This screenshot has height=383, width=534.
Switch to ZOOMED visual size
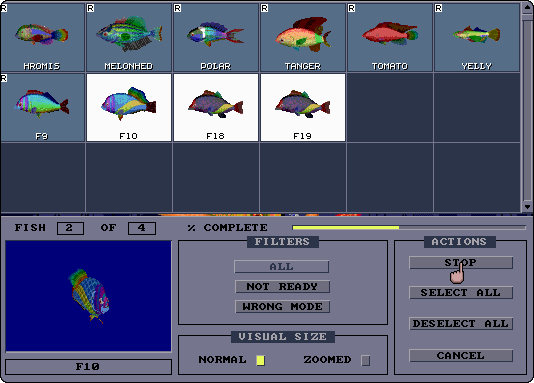[365, 360]
